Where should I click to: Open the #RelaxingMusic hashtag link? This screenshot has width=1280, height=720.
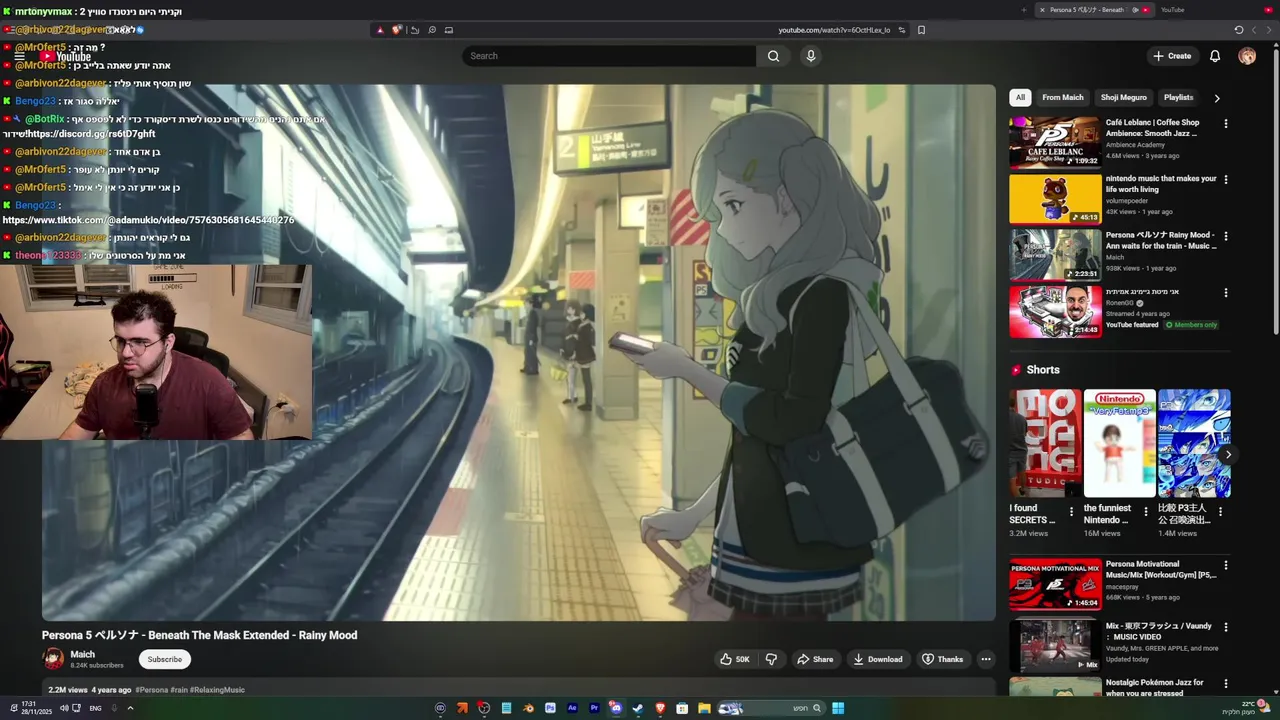(x=217, y=690)
